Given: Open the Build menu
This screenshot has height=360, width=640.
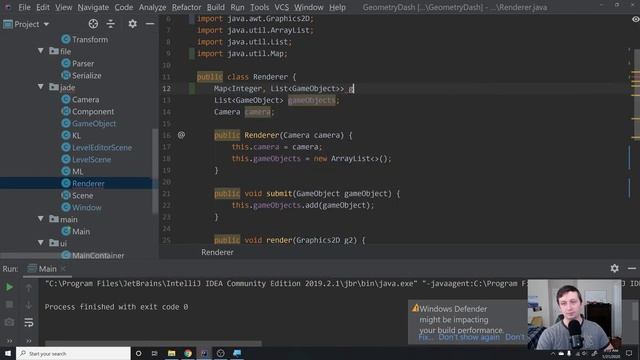Looking at the screenshot, I should click(216, 7).
